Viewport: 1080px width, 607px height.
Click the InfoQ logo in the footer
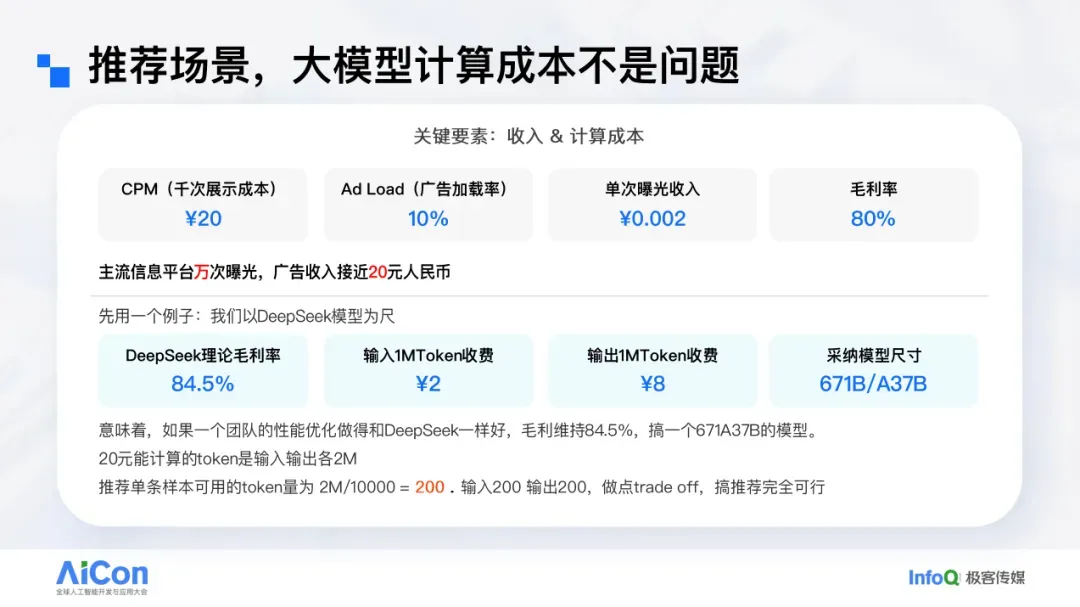pos(934,577)
